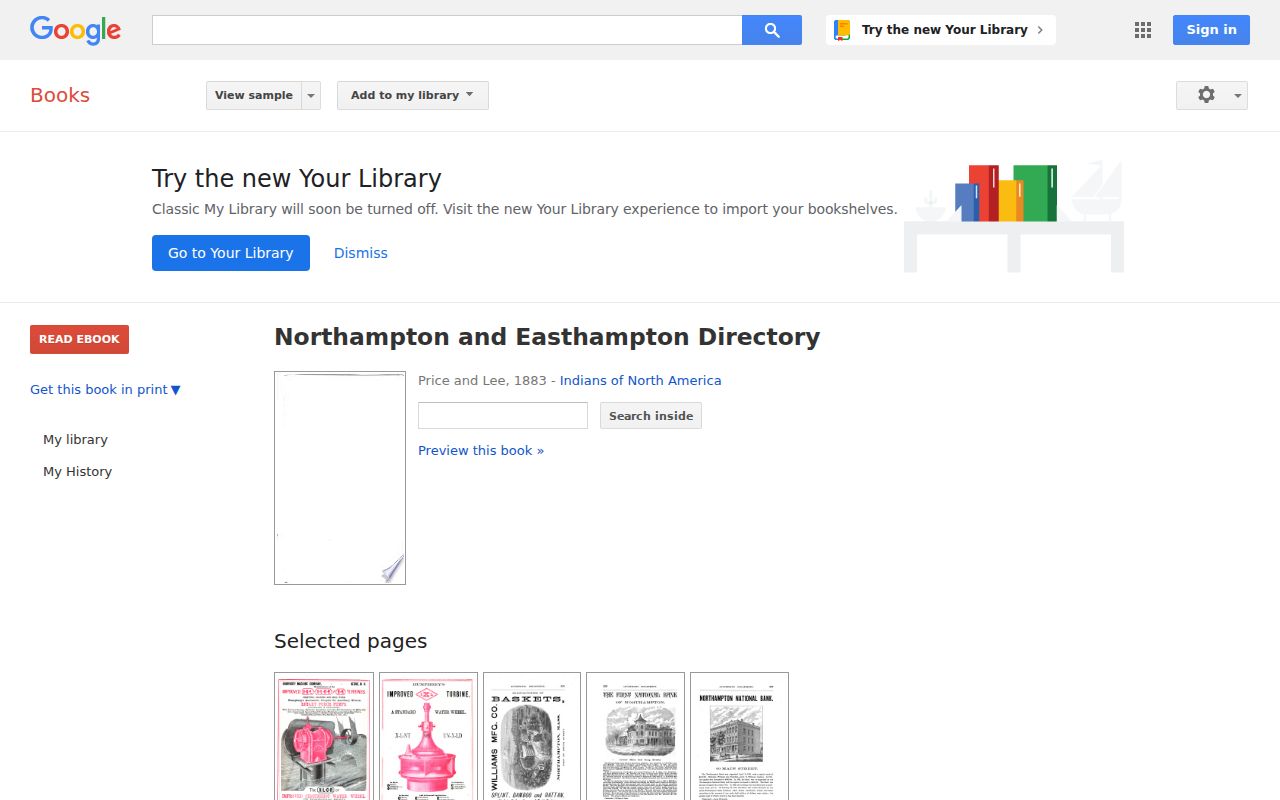Viewport: 1280px width, 800px height.
Task: Open the View sample dropdown arrow
Action: pos(311,95)
